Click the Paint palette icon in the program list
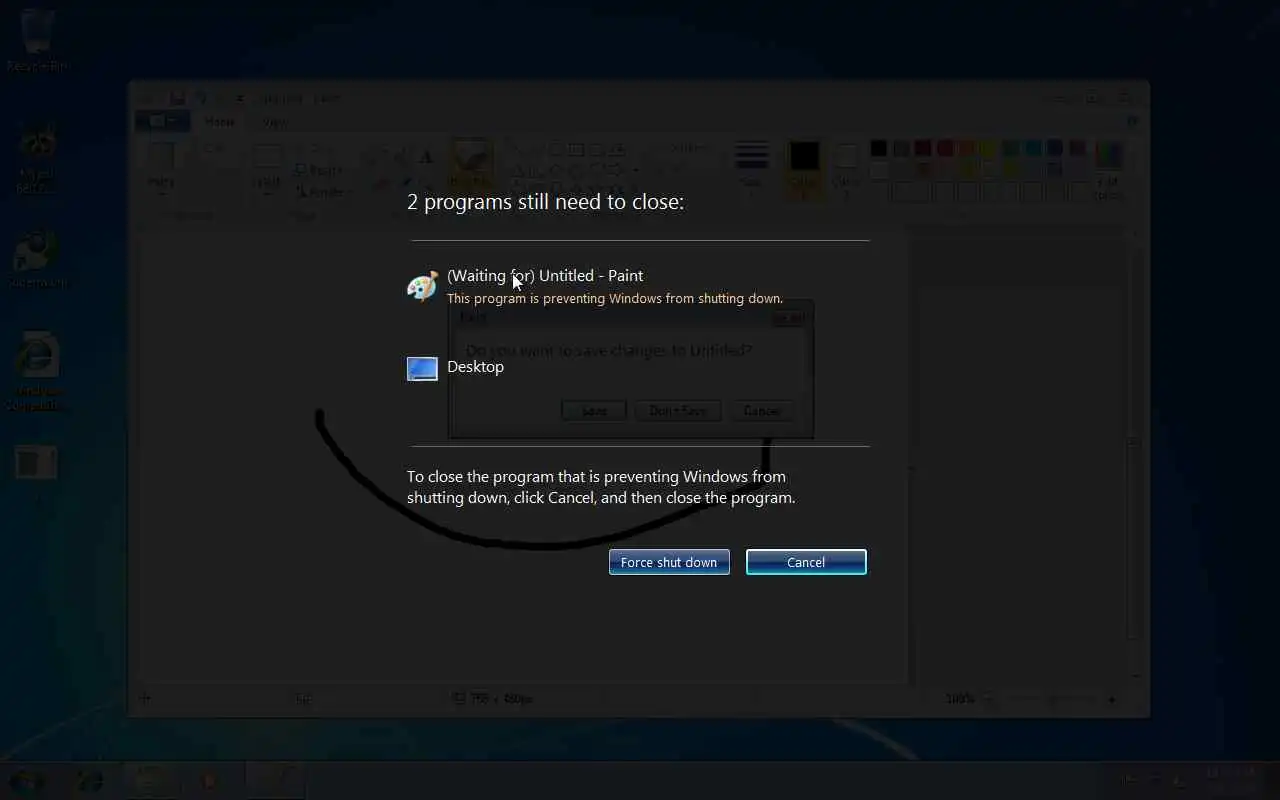Screen dimensions: 1280x800 click(x=422, y=286)
